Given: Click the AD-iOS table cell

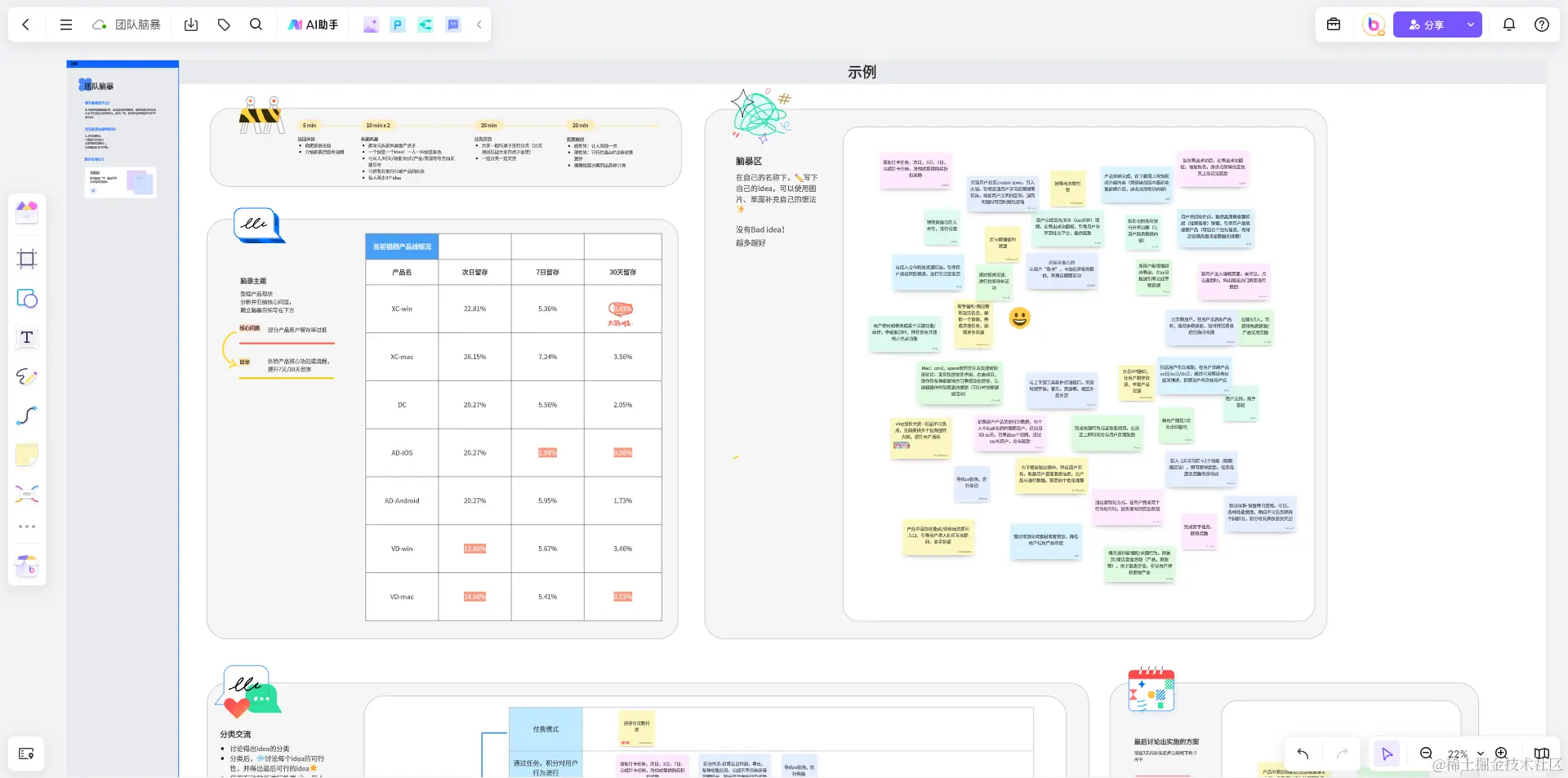Looking at the screenshot, I should tap(402, 452).
